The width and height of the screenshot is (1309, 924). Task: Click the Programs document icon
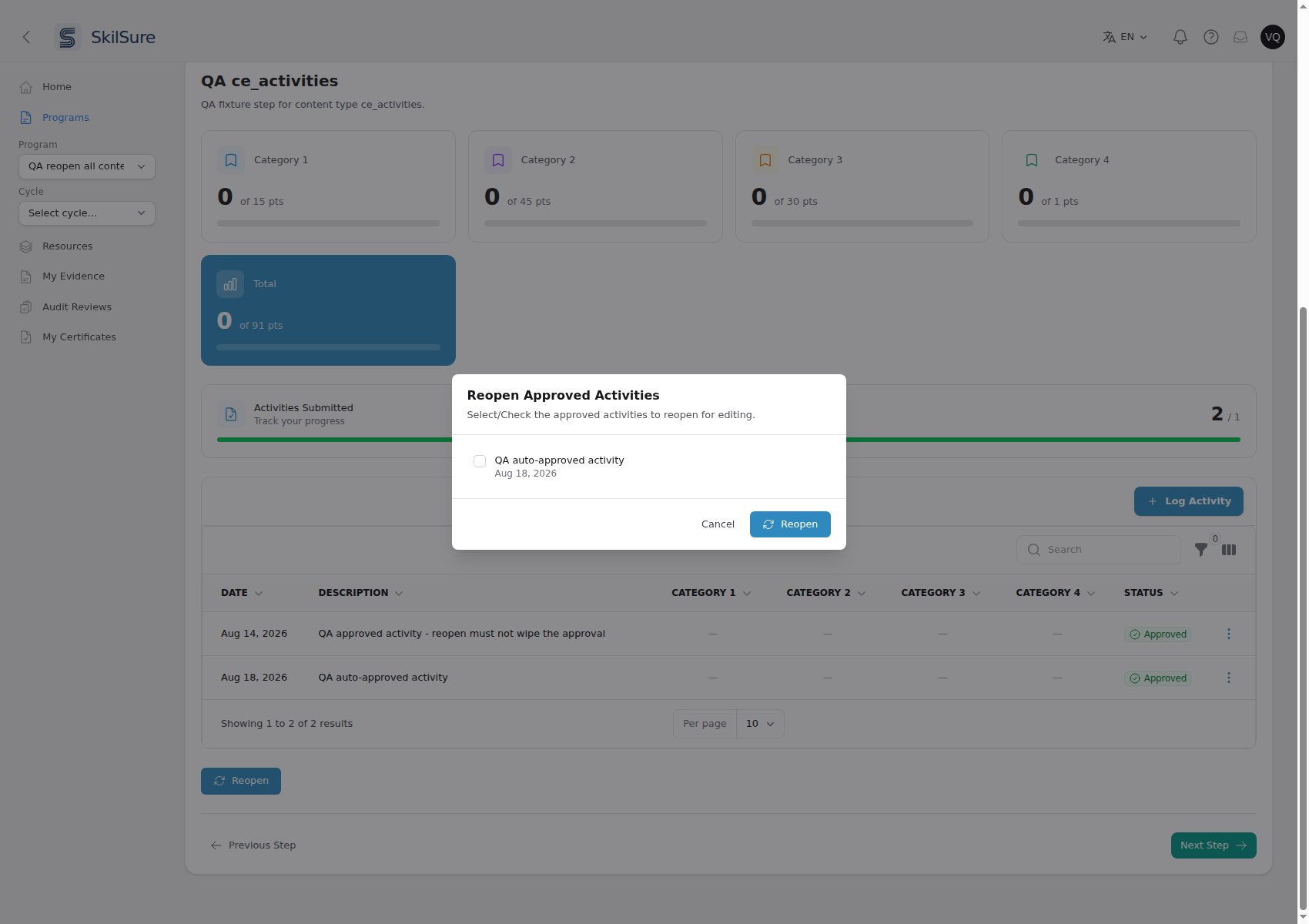[x=26, y=118]
